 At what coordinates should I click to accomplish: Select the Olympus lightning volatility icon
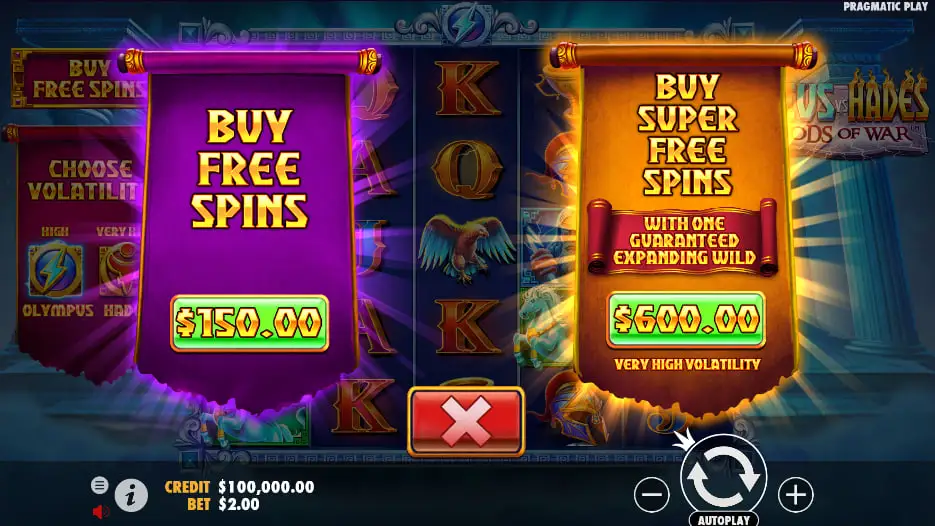tap(55, 271)
